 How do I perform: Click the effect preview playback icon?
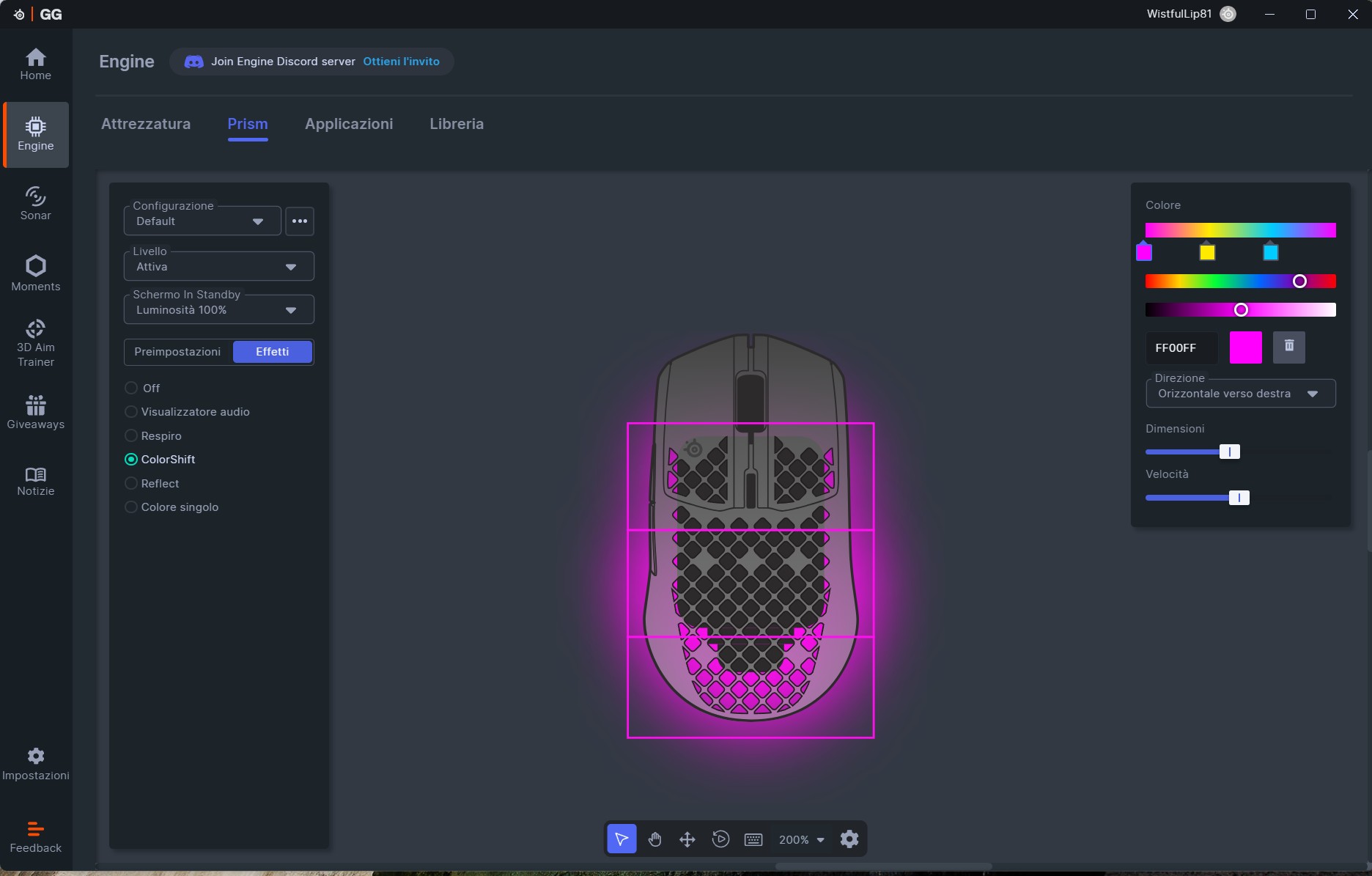pyautogui.click(x=720, y=839)
